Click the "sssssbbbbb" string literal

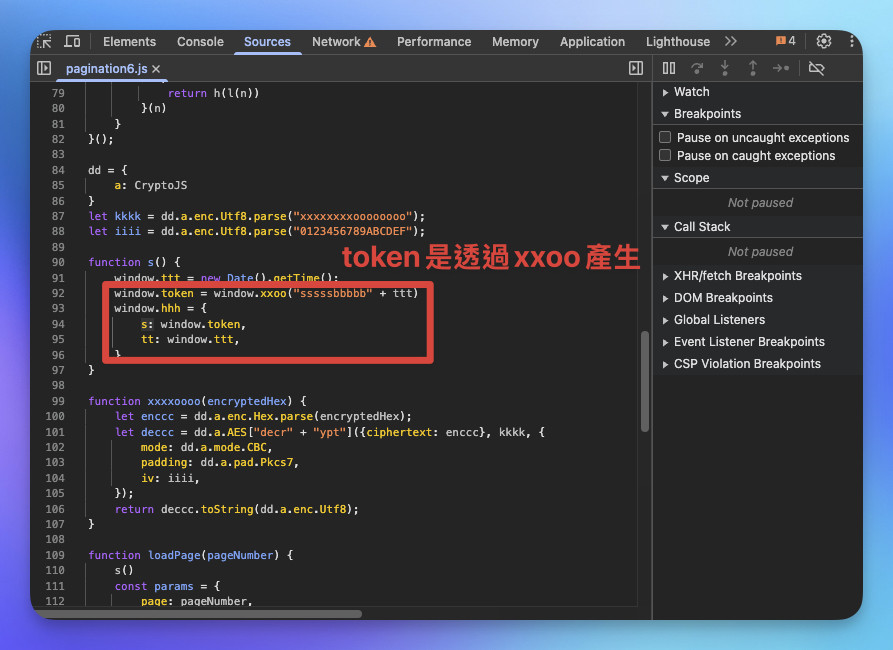(x=333, y=293)
